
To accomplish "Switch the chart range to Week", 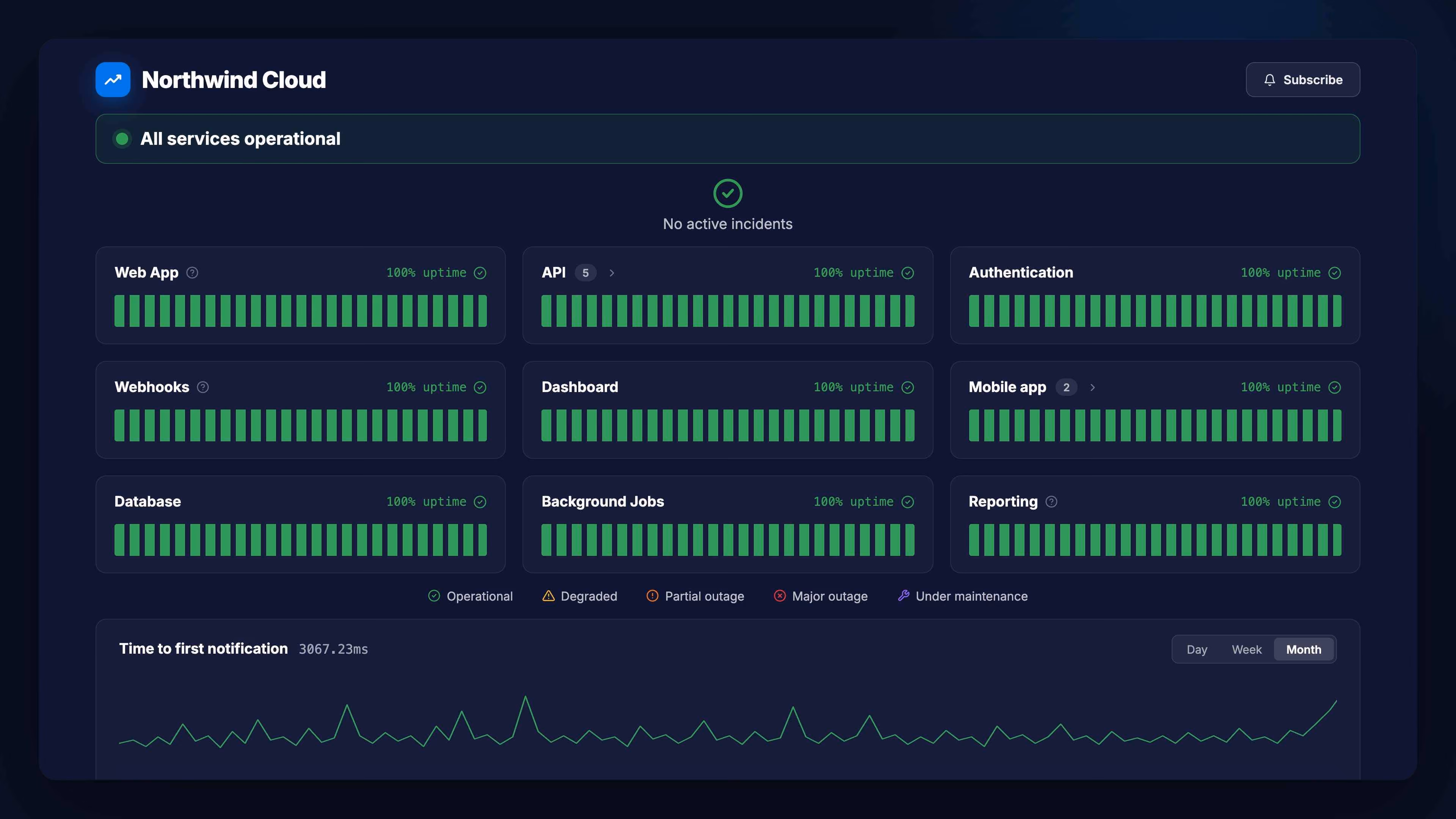I will 1246,650.
